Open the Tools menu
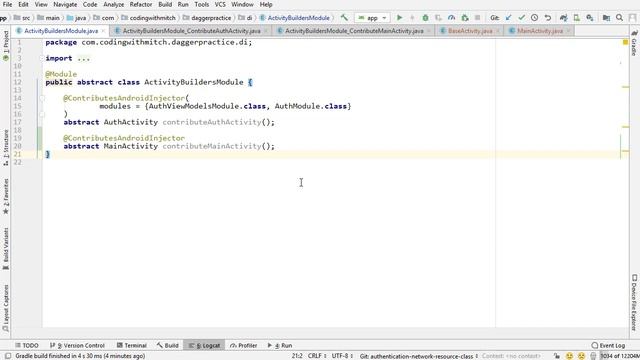Viewport: 640px width, 360px height. point(202,4)
